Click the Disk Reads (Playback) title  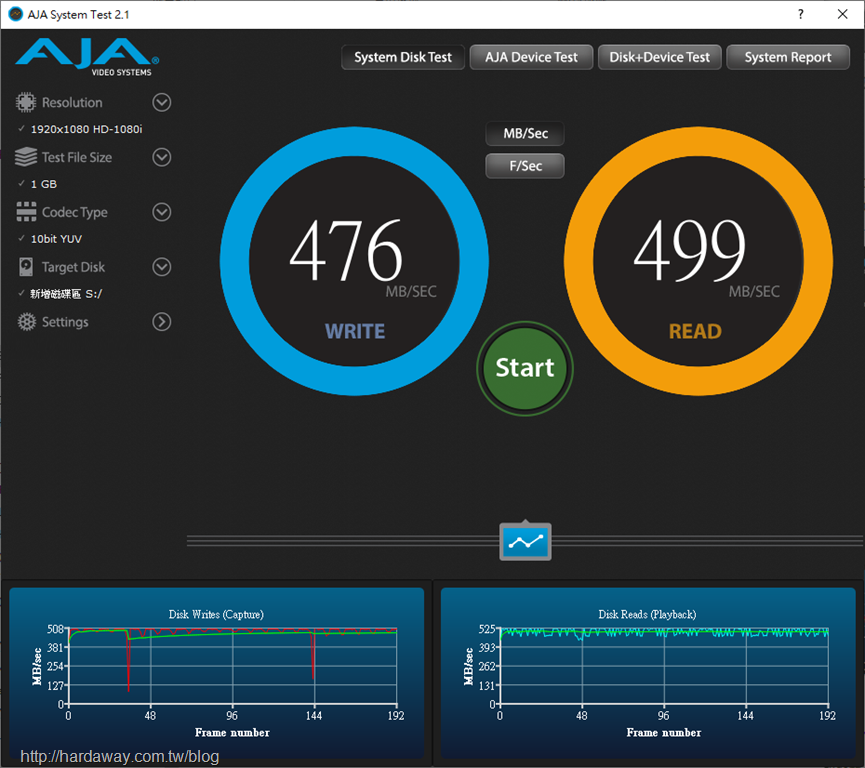[647, 615]
